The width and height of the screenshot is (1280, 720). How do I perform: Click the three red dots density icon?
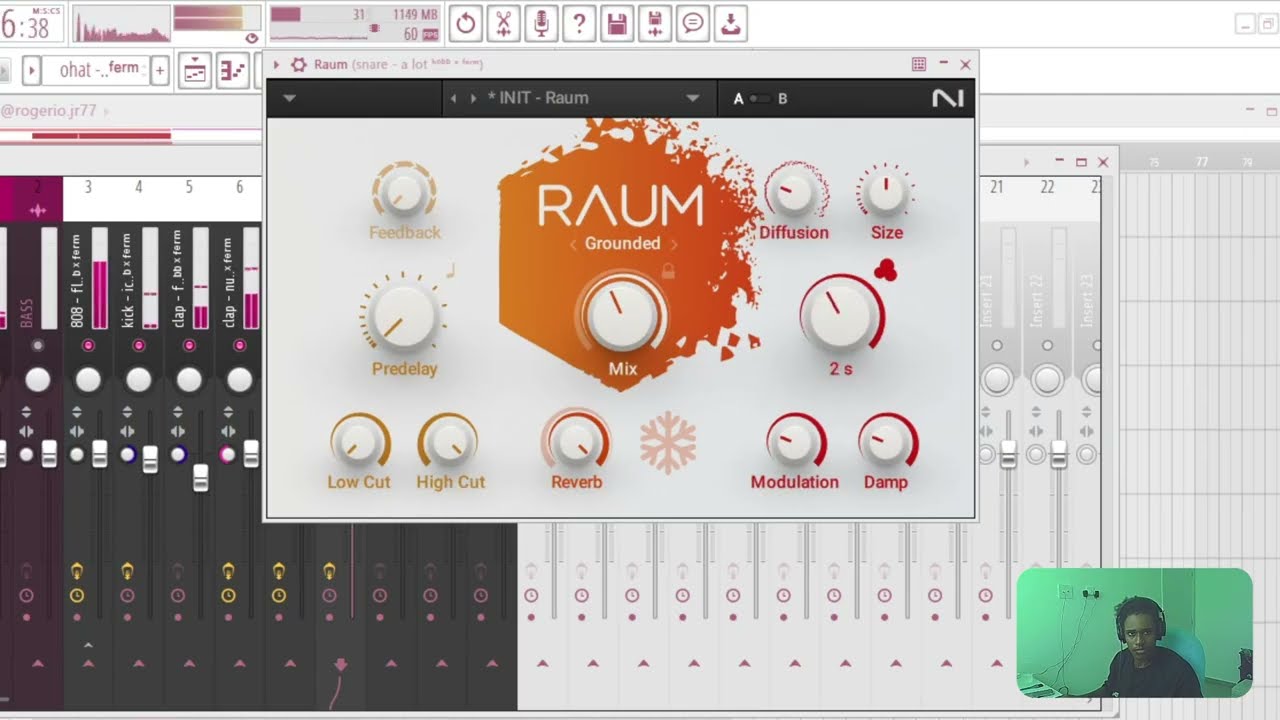886,270
